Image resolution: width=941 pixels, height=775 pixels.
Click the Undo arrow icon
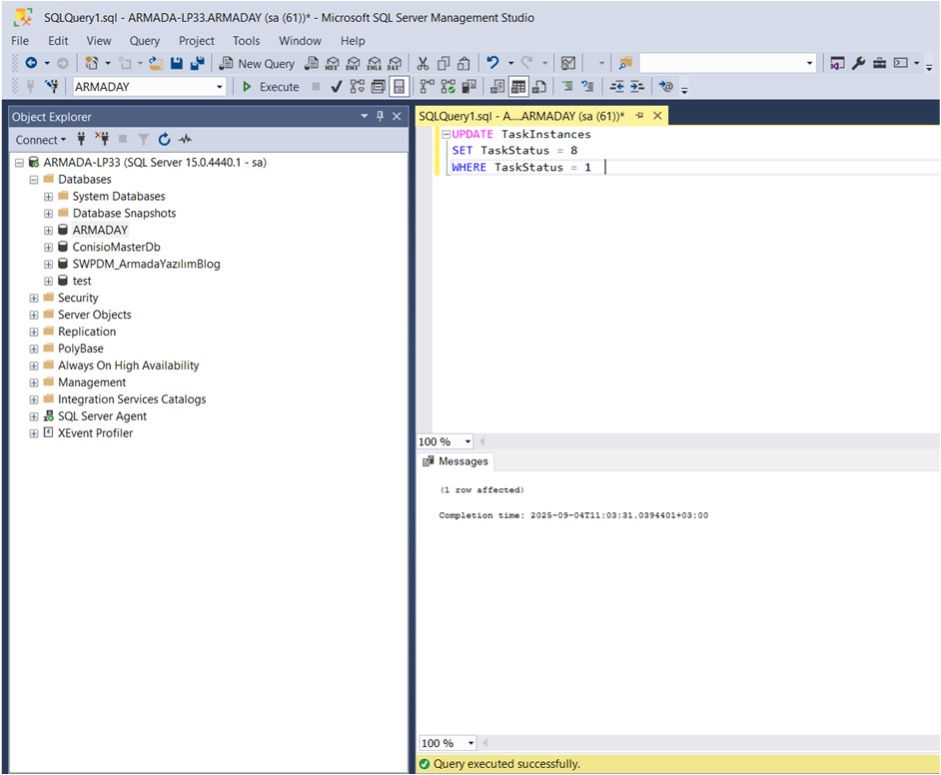(493, 62)
